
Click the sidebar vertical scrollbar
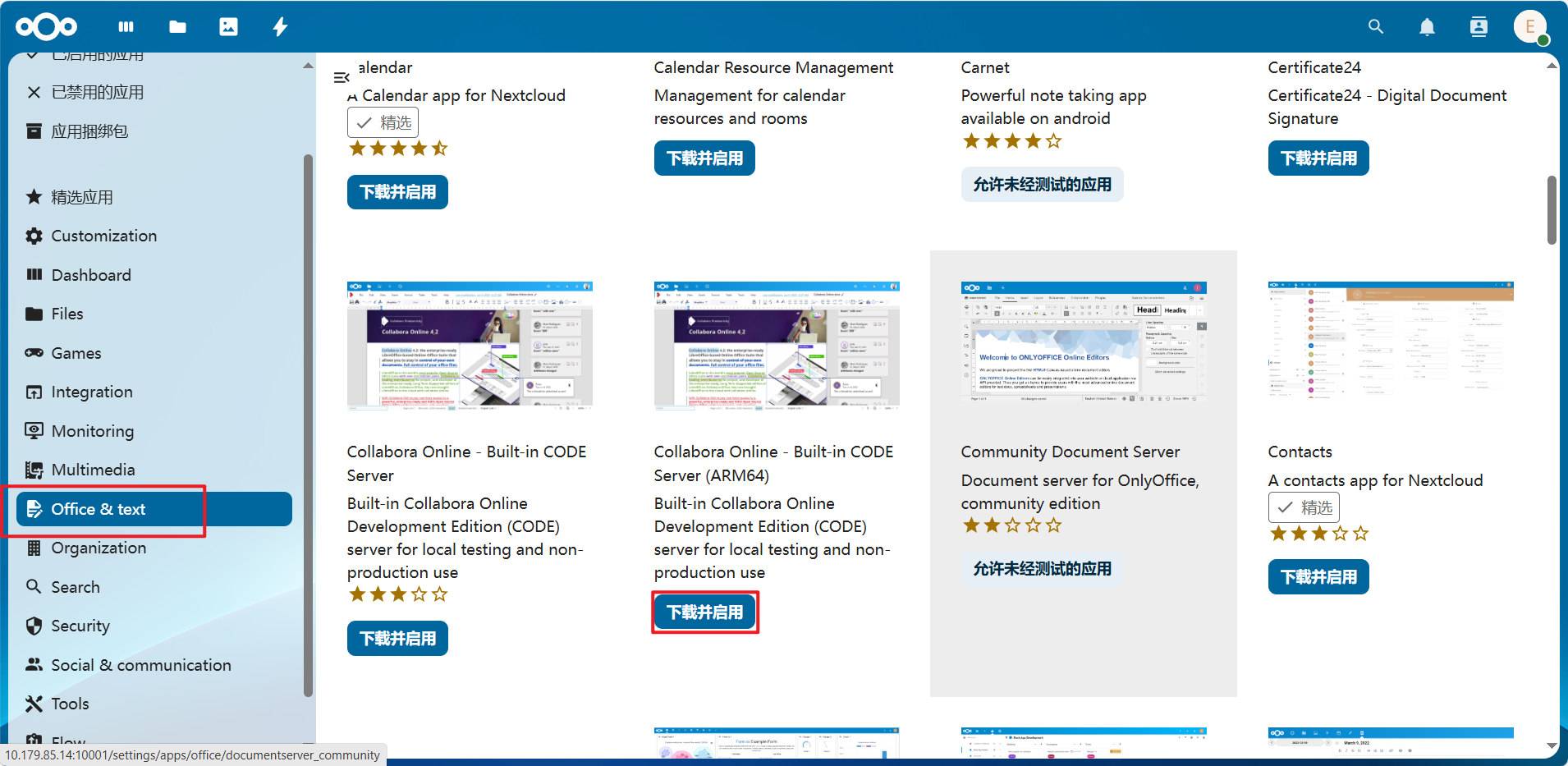(x=308, y=425)
